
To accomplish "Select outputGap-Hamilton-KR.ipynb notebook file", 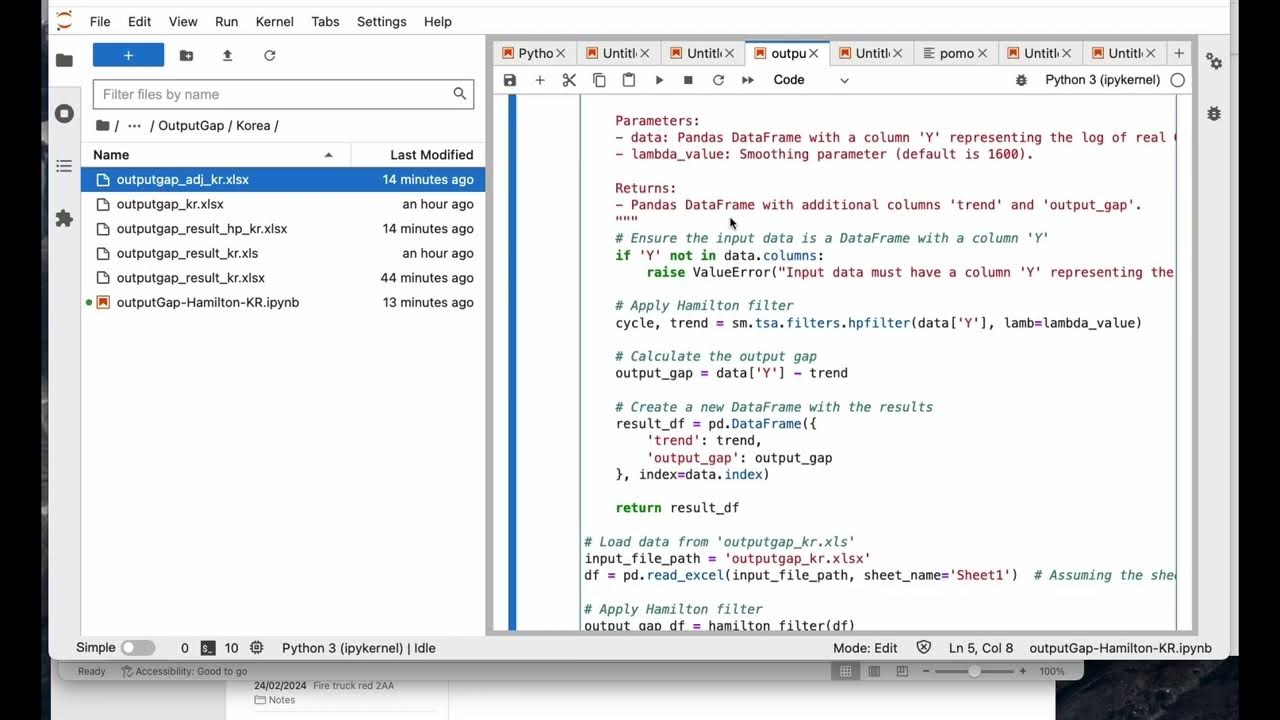I will click(283, 302).
